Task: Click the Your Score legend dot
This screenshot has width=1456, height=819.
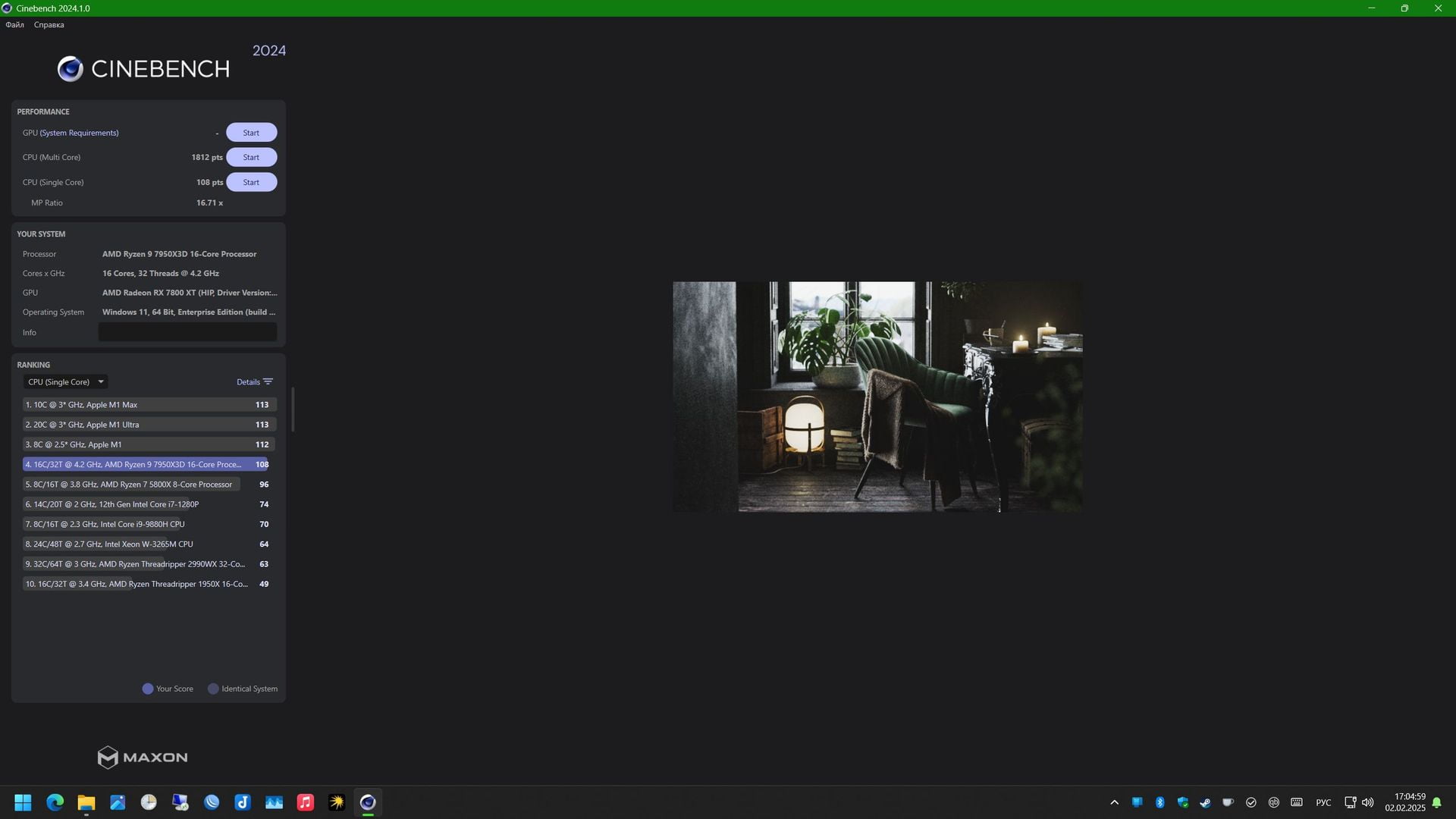Action: 148,689
